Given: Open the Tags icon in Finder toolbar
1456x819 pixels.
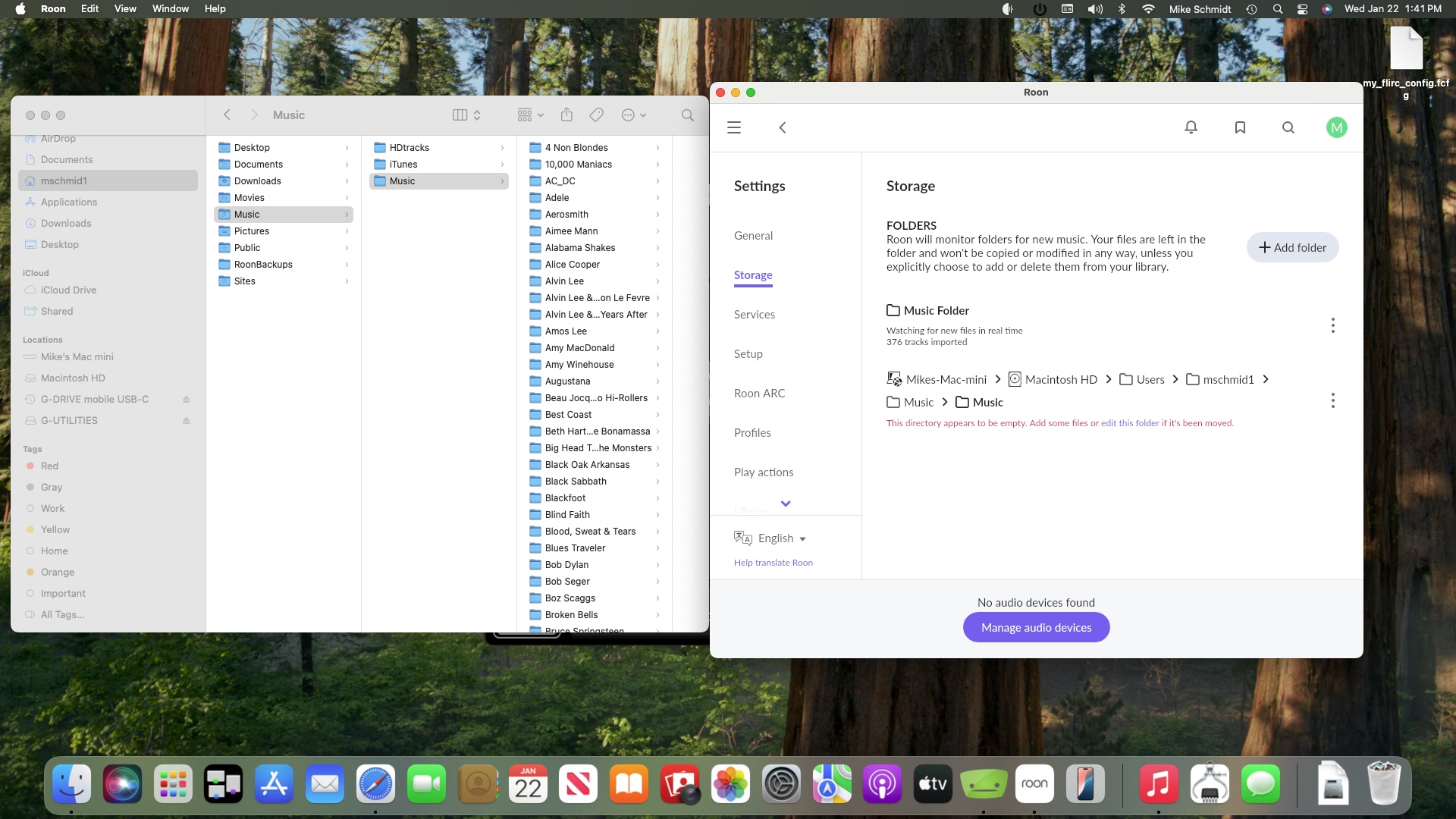Looking at the screenshot, I should [596, 115].
